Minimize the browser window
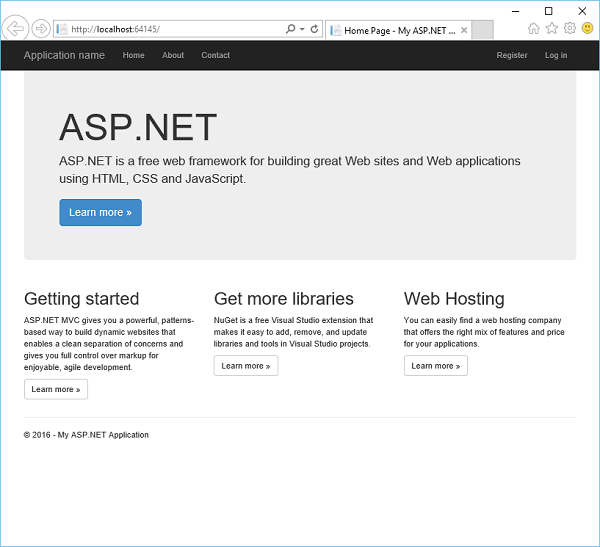Viewport: 600px width, 547px height. (515, 11)
